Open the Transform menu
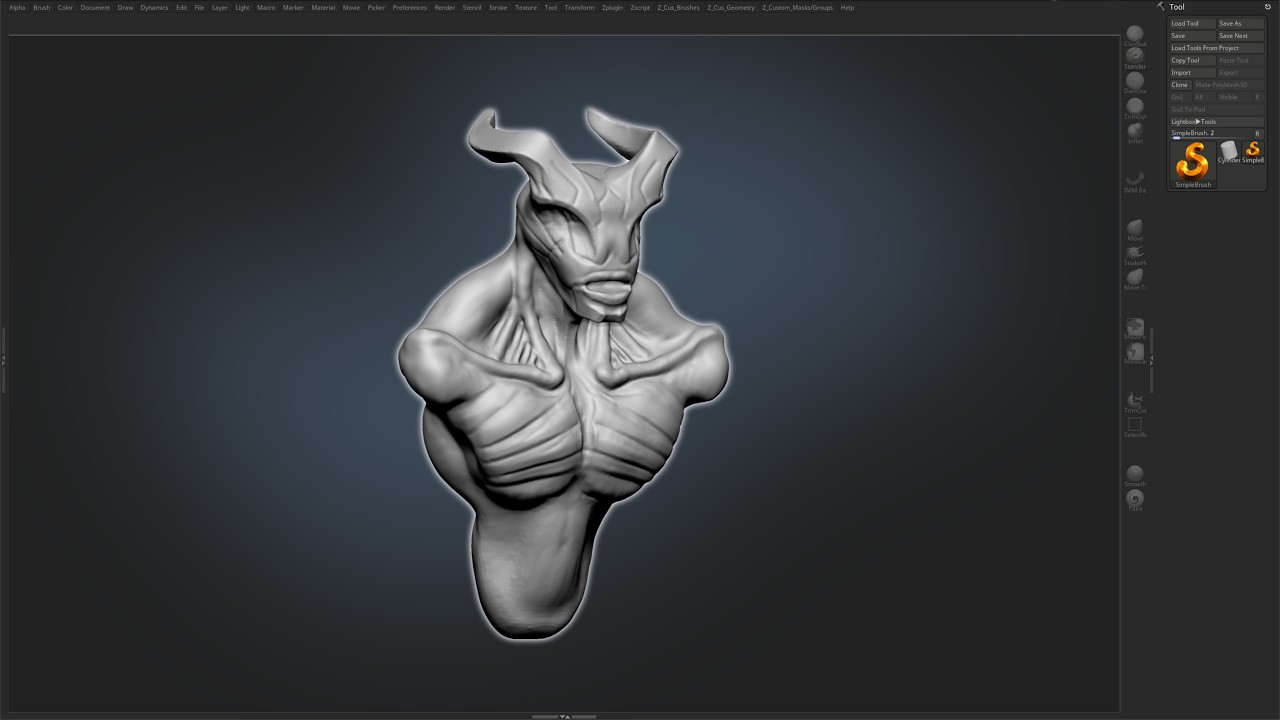The height and width of the screenshot is (720, 1280). pos(579,7)
